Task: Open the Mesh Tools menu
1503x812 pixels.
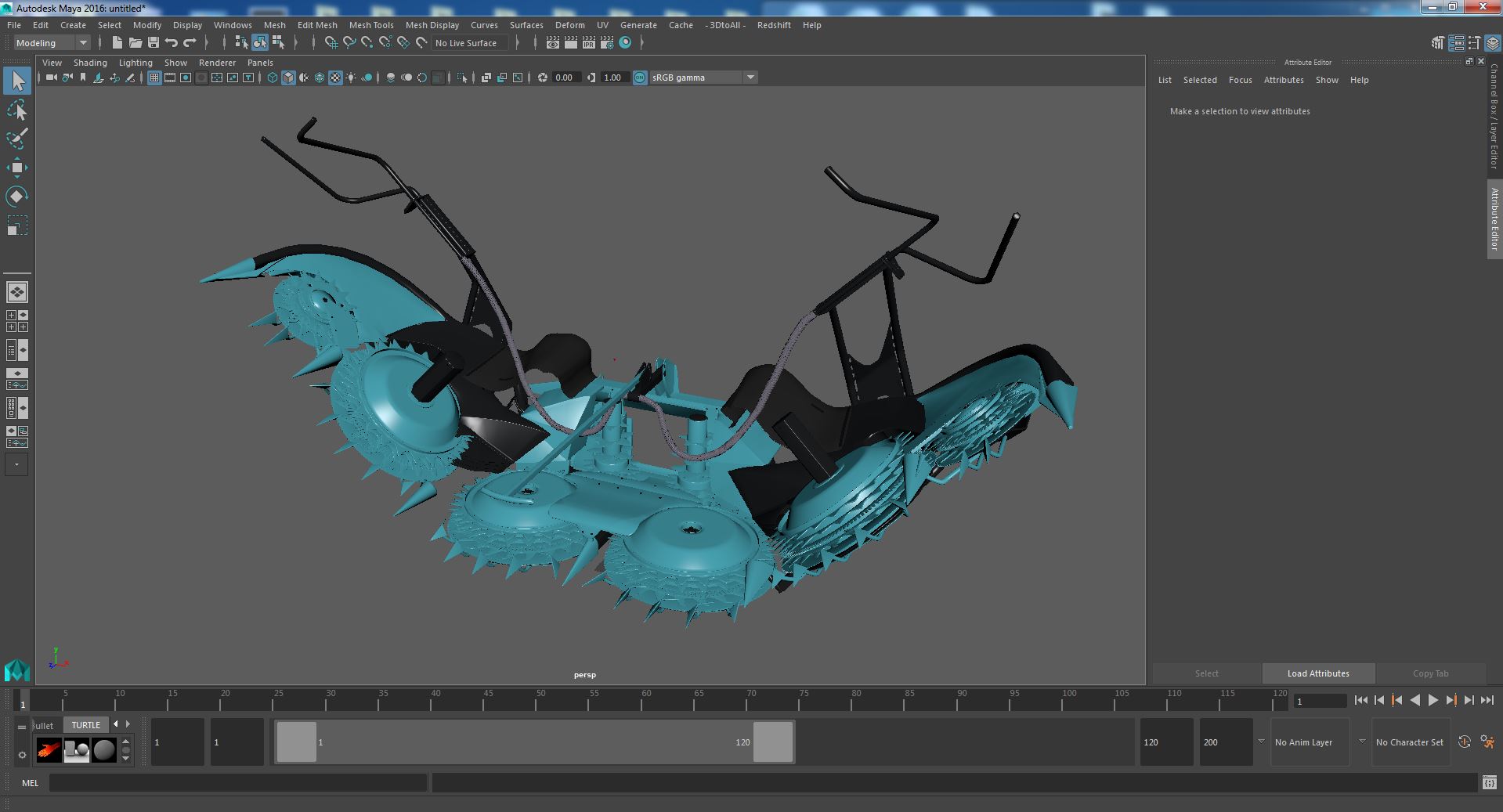Action: pyautogui.click(x=371, y=25)
